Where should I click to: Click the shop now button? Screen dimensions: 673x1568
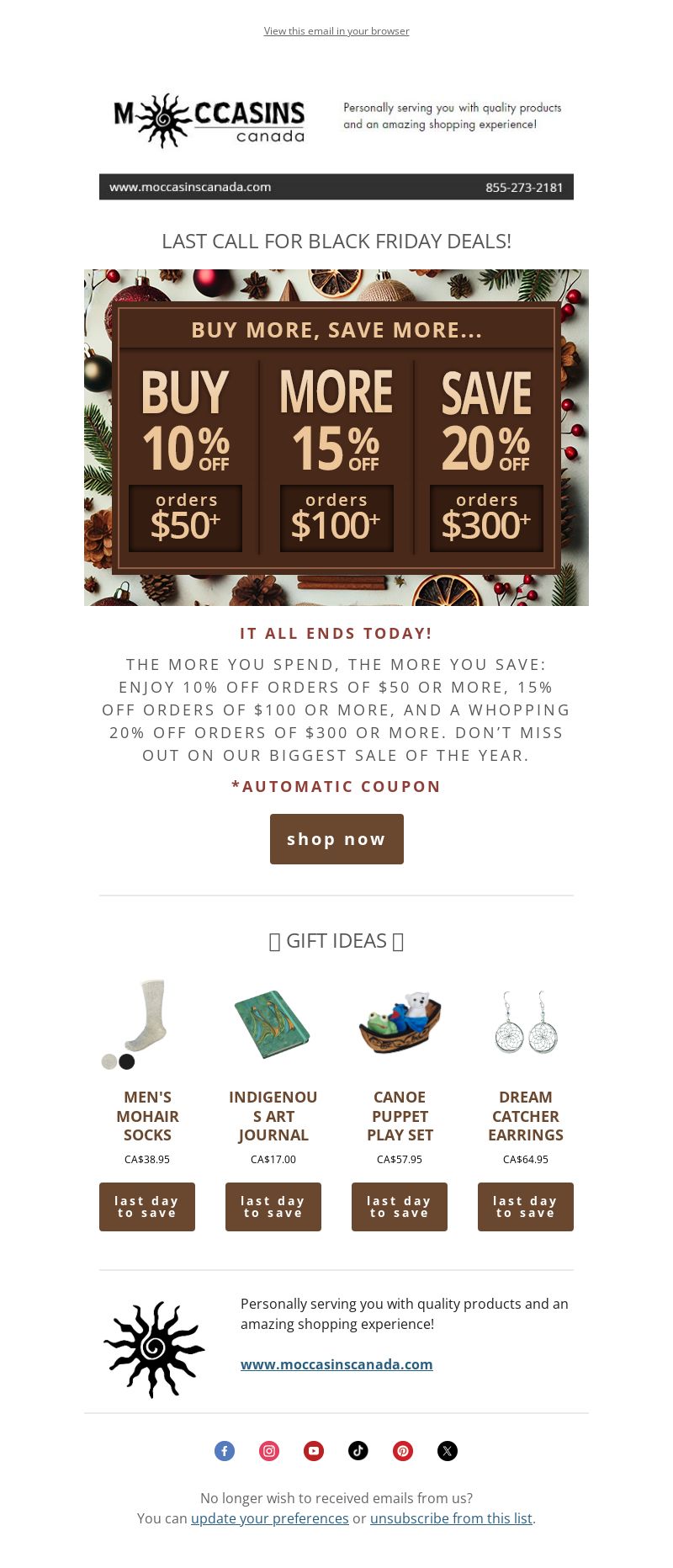[x=336, y=839]
